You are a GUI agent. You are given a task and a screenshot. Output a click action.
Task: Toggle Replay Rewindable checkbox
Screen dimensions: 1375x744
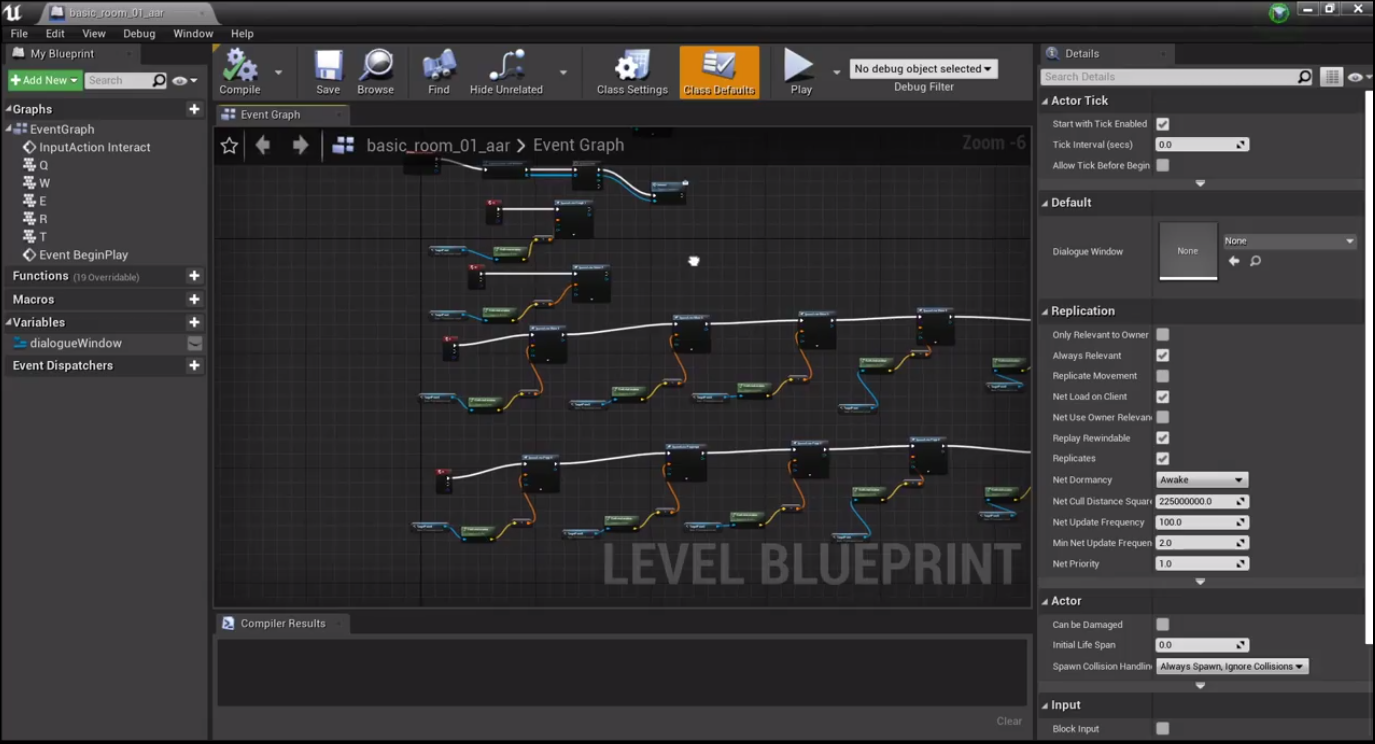(1162, 438)
